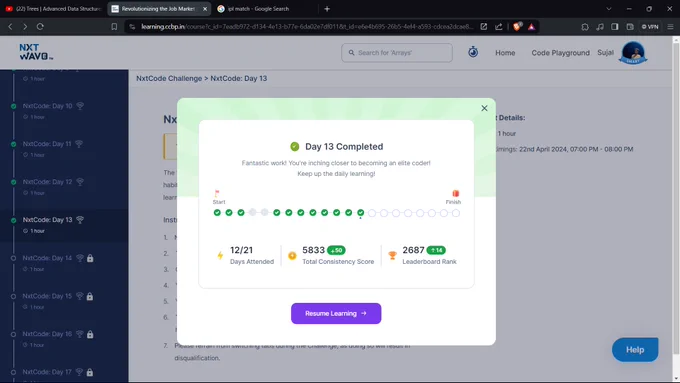Click the timer icon beside search
This screenshot has width=680, height=383.
point(473,52)
